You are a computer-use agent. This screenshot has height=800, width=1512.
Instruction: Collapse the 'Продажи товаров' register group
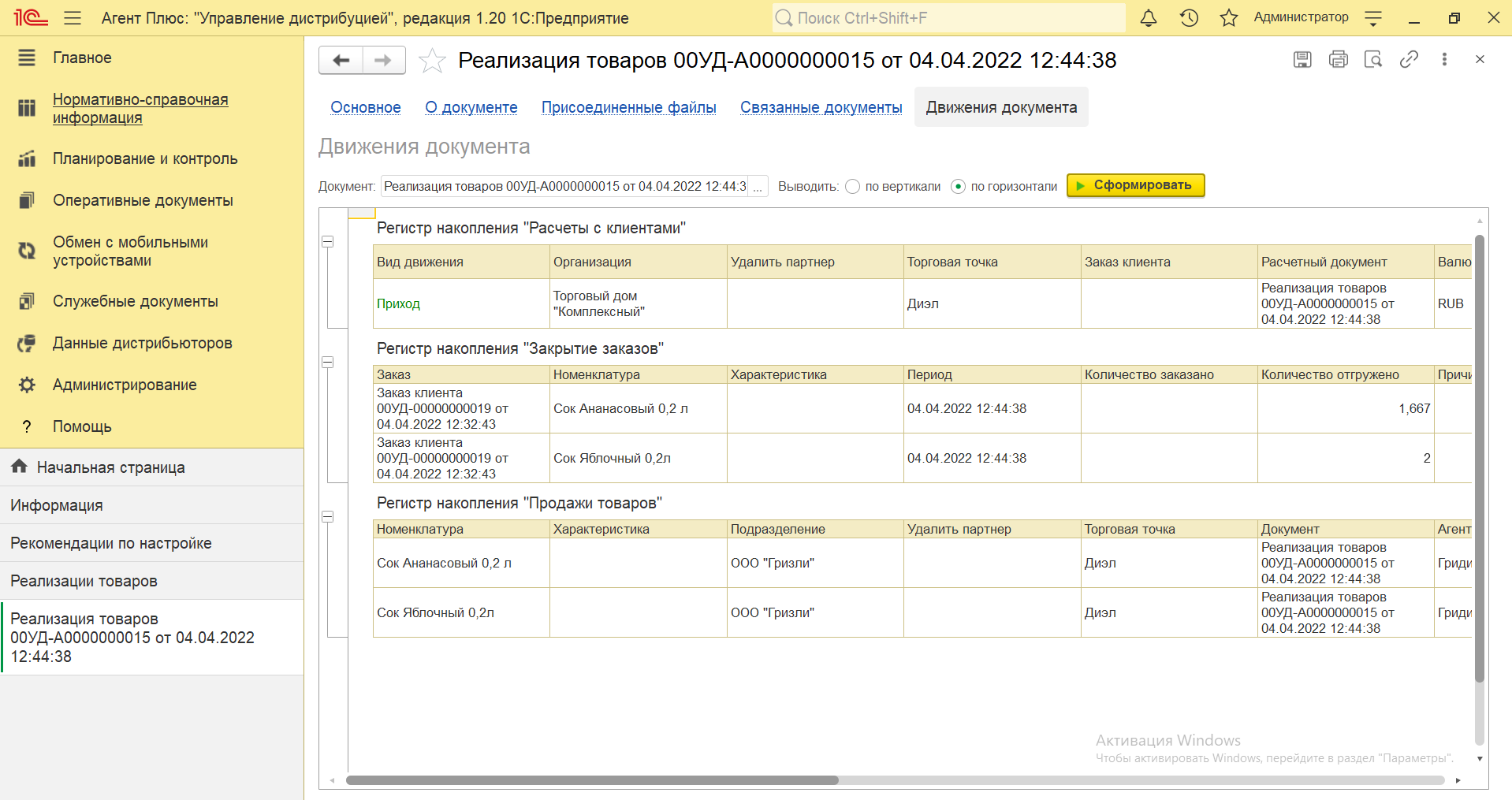pyautogui.click(x=328, y=517)
